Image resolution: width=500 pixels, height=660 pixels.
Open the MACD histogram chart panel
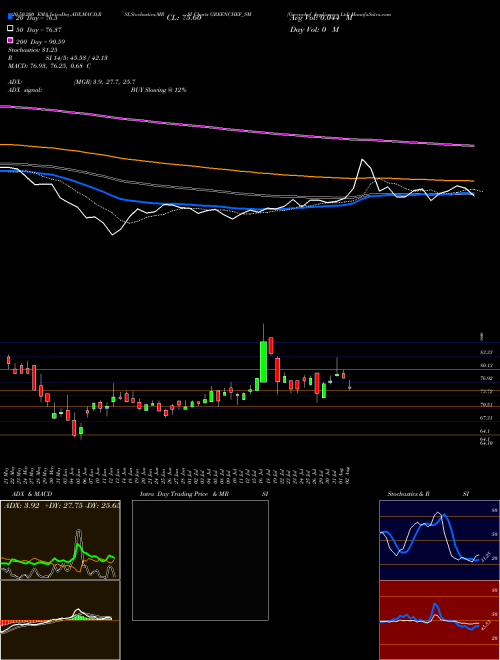60,620
